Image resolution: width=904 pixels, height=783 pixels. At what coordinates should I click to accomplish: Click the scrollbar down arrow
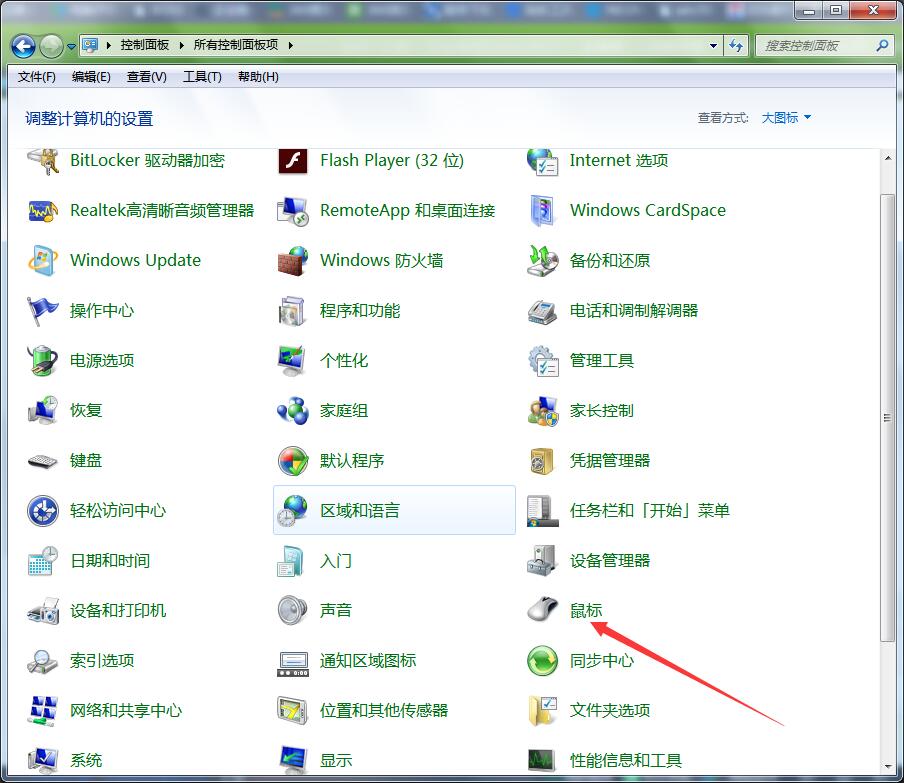coord(887,766)
